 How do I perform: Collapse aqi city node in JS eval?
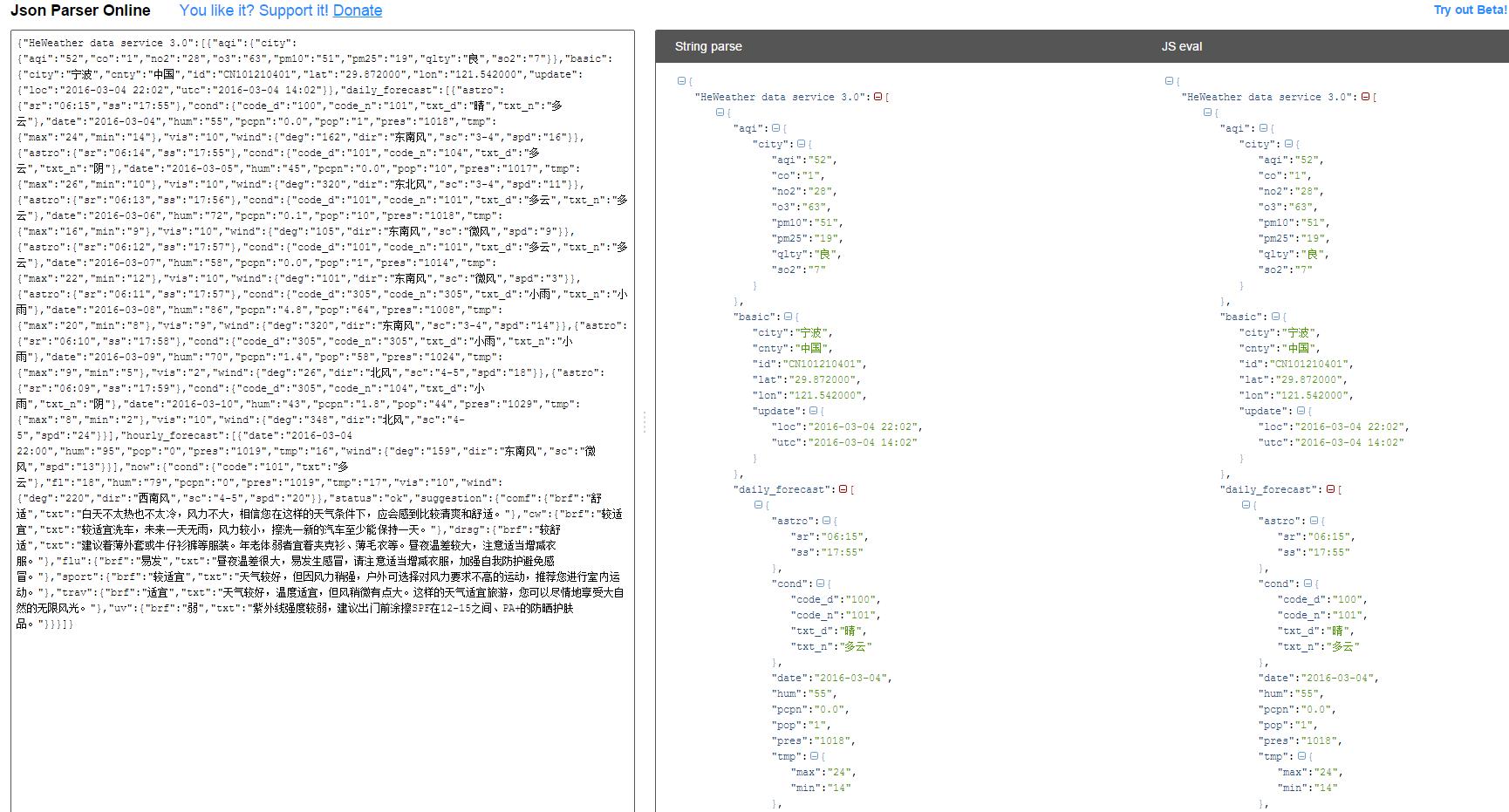1287,144
